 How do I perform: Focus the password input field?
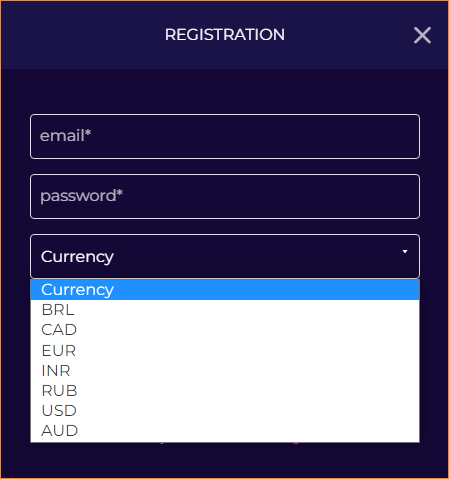tap(225, 196)
